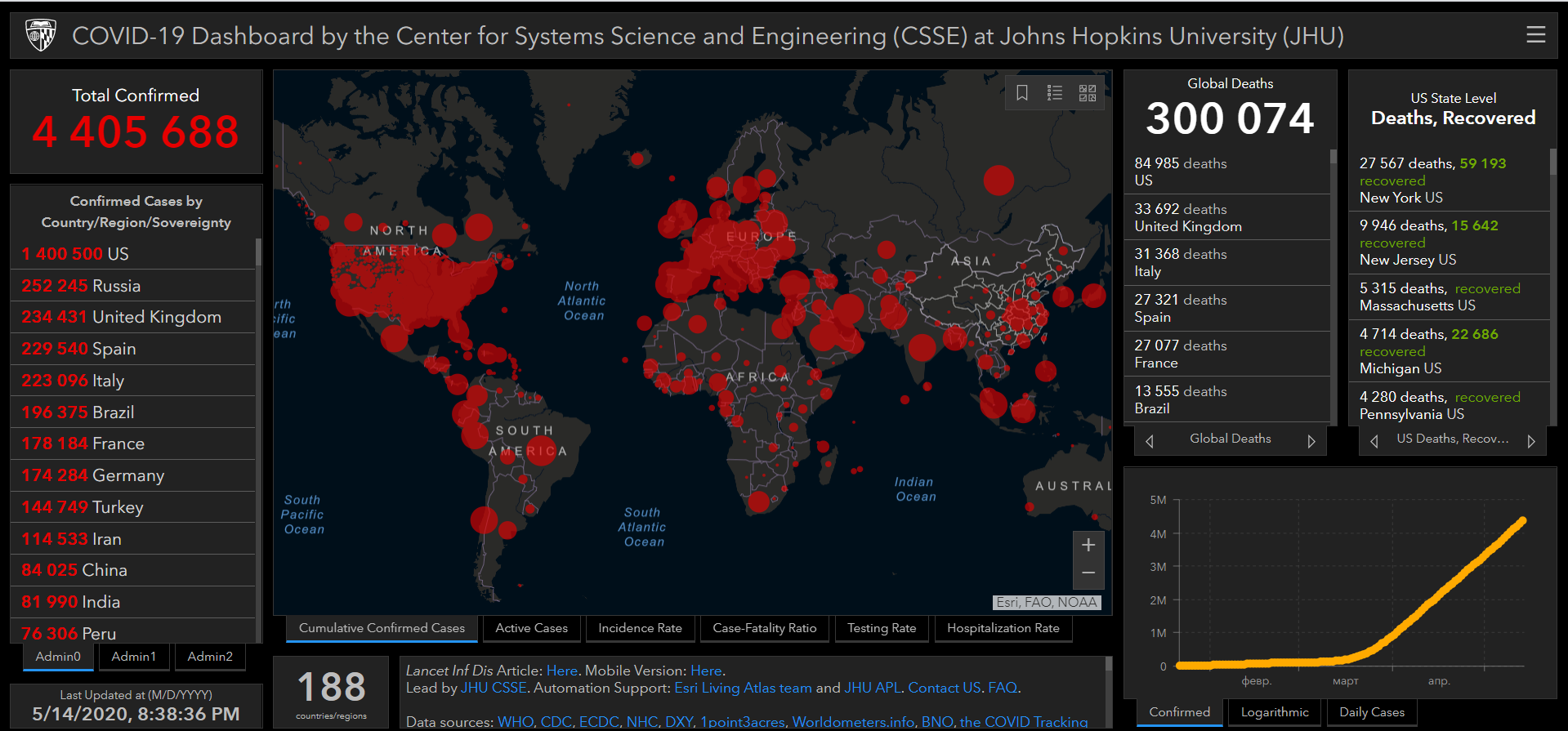Click the 27 321 deaths Spain entry

click(1227, 309)
